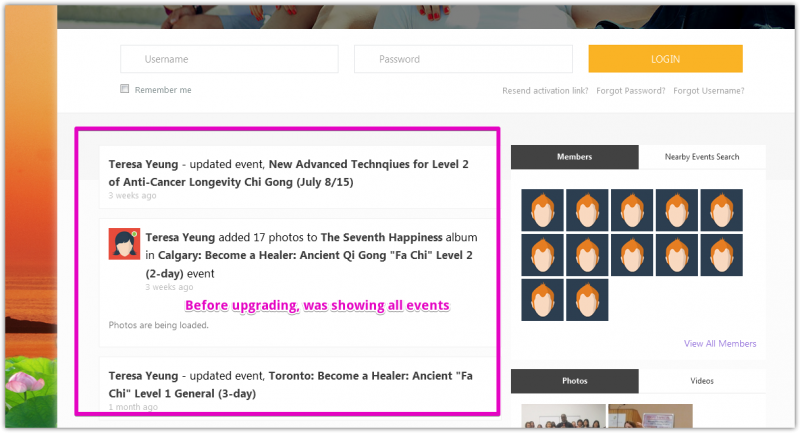800x433 pixels.
Task: Click Teresa Yeung's avatar in the activity feed
Action: coord(124,244)
